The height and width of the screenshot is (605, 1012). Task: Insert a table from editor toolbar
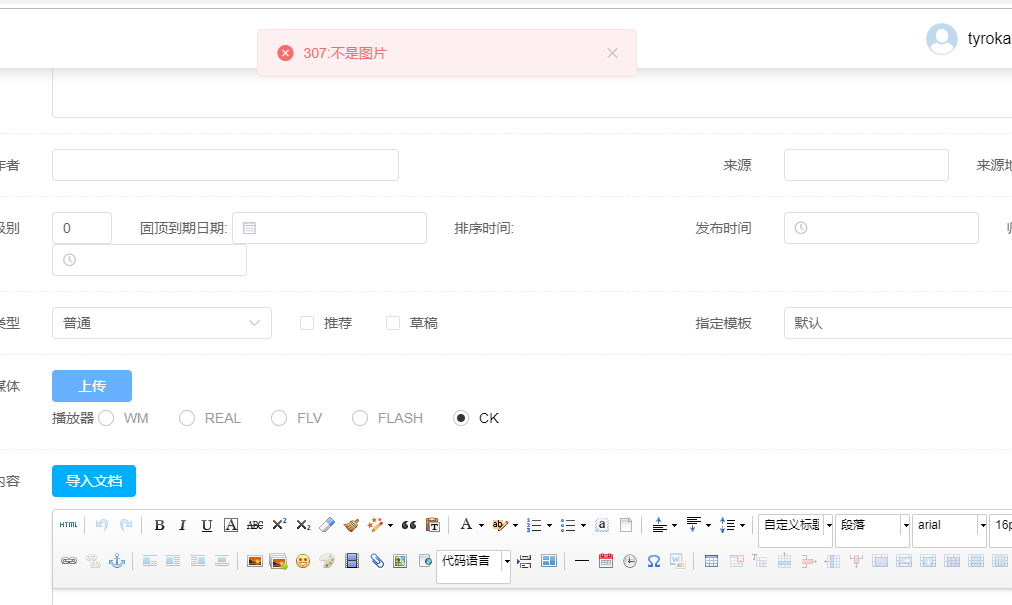711,561
